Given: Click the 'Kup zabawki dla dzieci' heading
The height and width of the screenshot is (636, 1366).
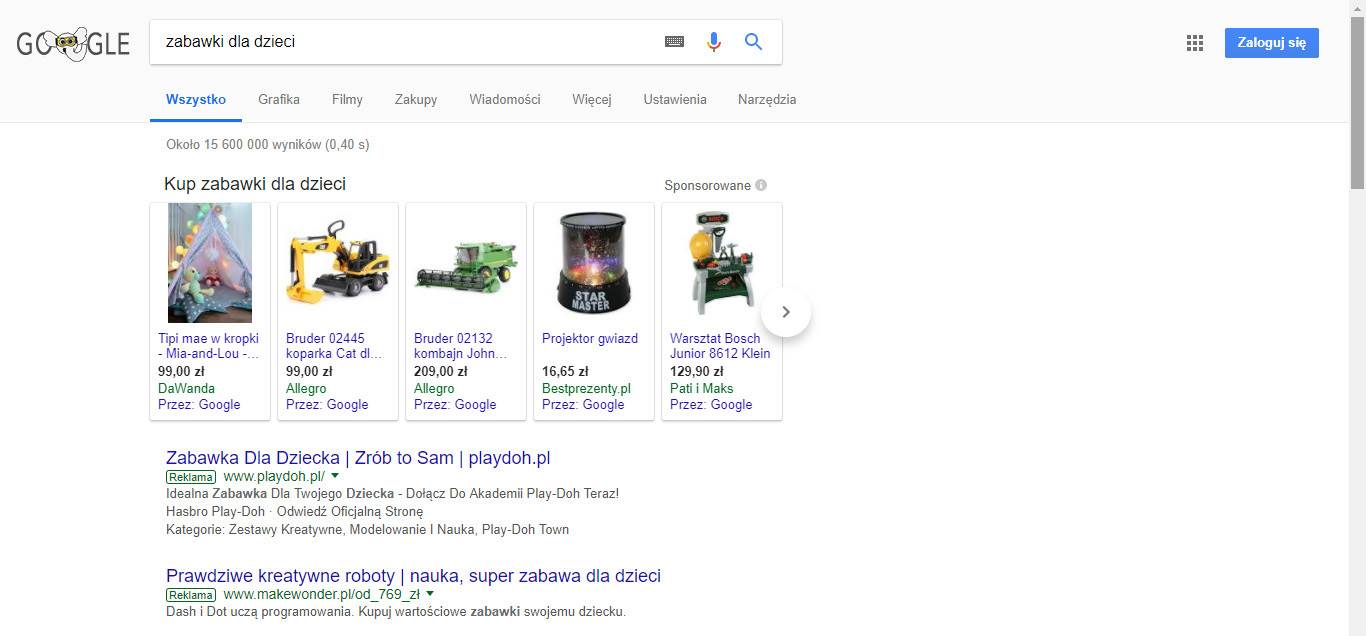Looking at the screenshot, I should point(255,184).
